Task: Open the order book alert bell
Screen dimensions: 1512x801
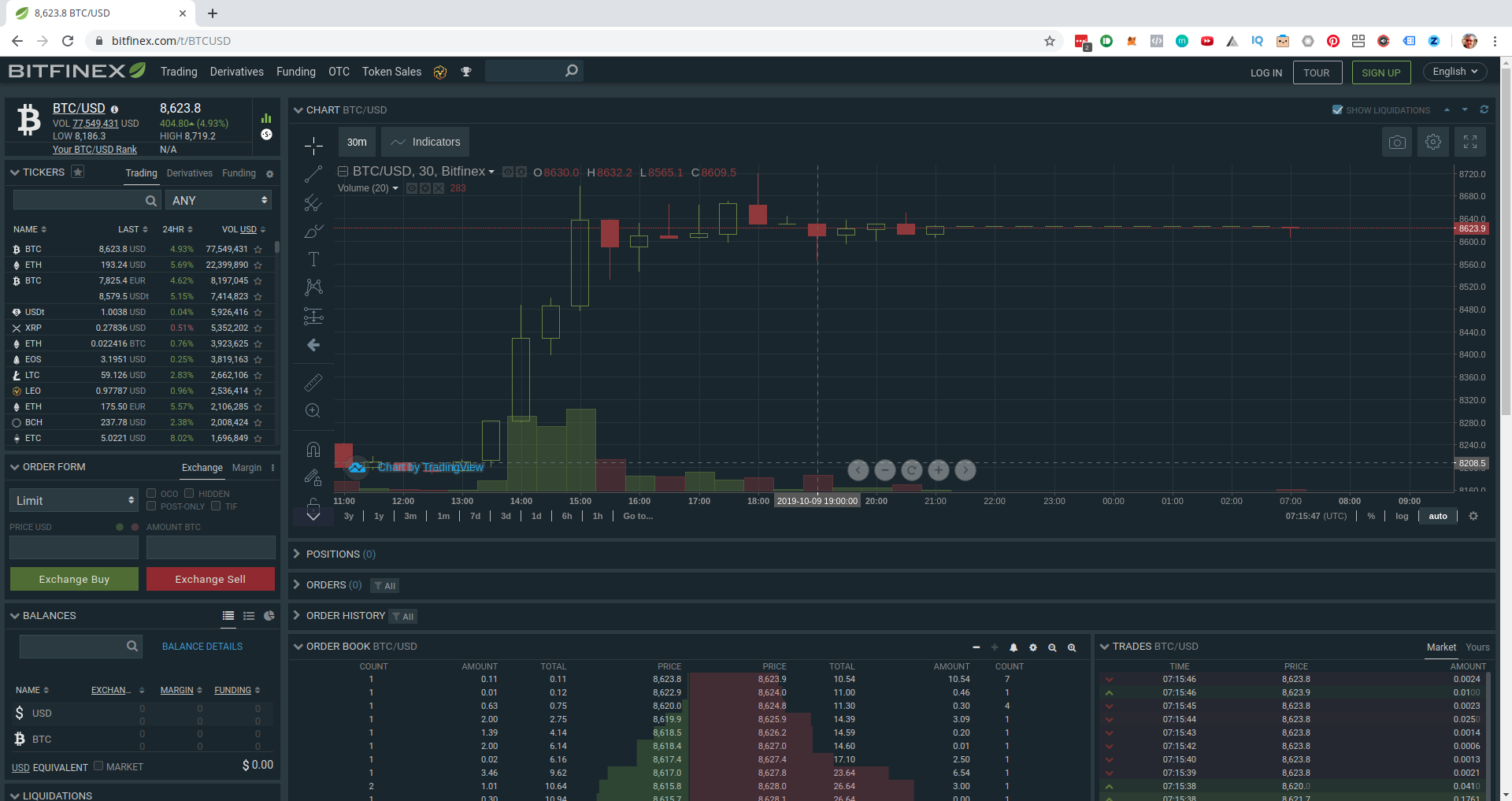Action: [1014, 647]
